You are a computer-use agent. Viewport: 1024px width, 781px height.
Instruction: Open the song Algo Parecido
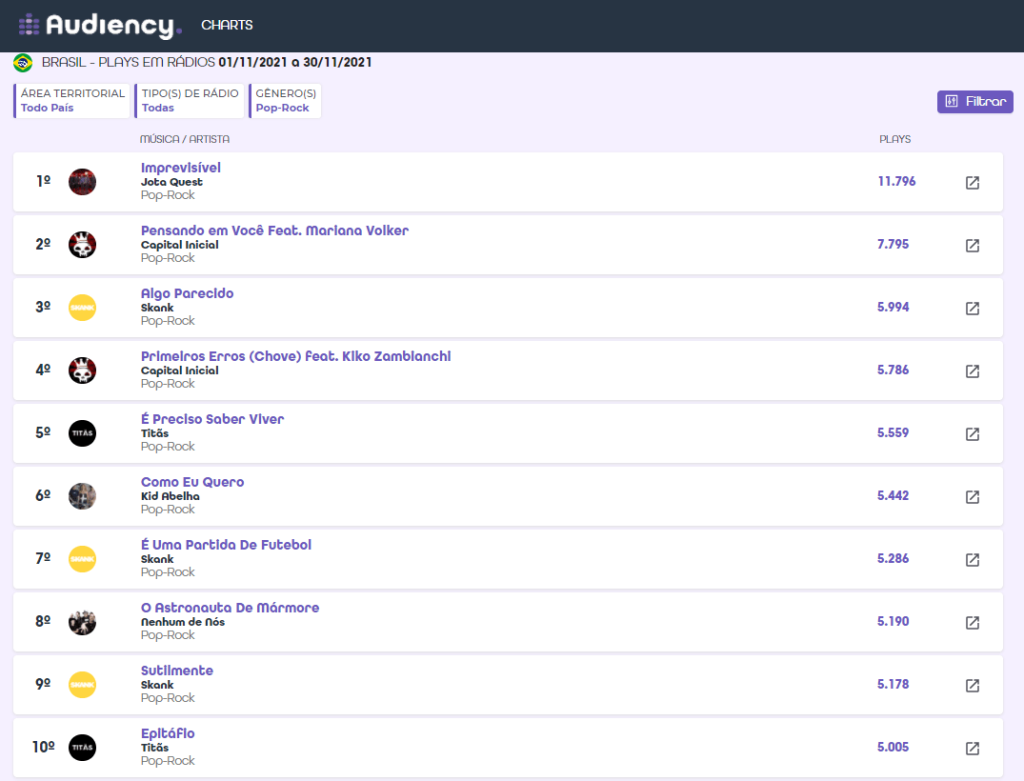pos(187,293)
